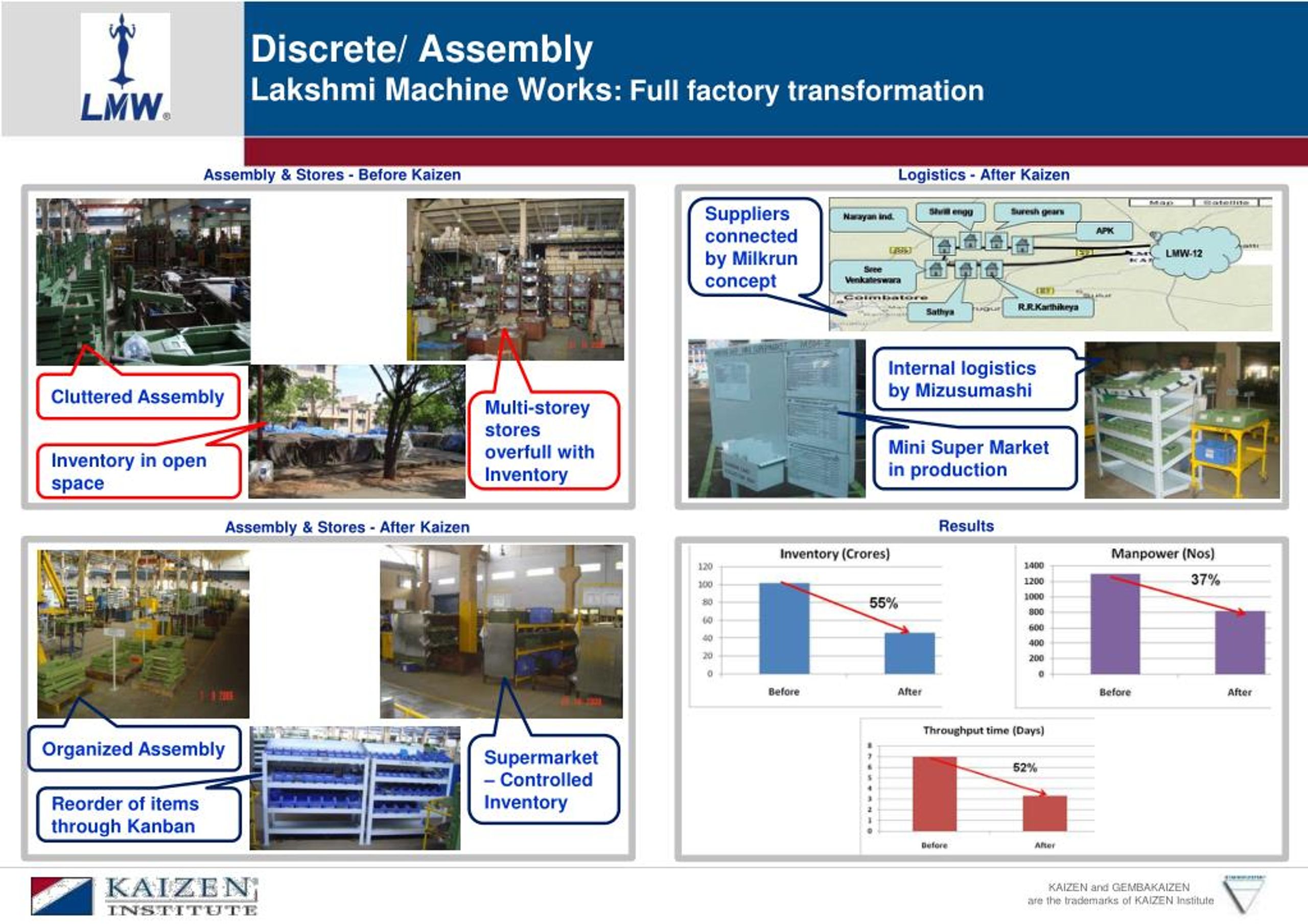The width and height of the screenshot is (1308, 924).
Task: Click the Mini Super Market in production callout
Action: (975, 458)
